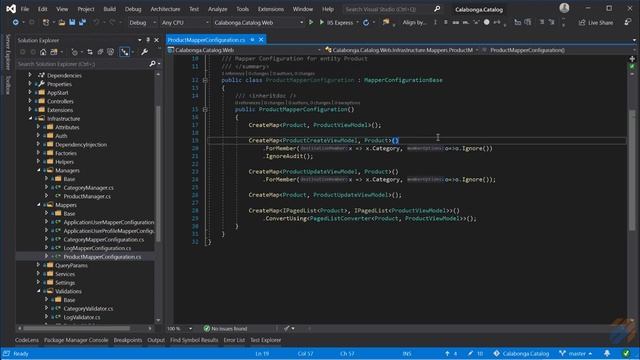Click the Save button in the toolbar

pyautogui.click(x=72, y=22)
